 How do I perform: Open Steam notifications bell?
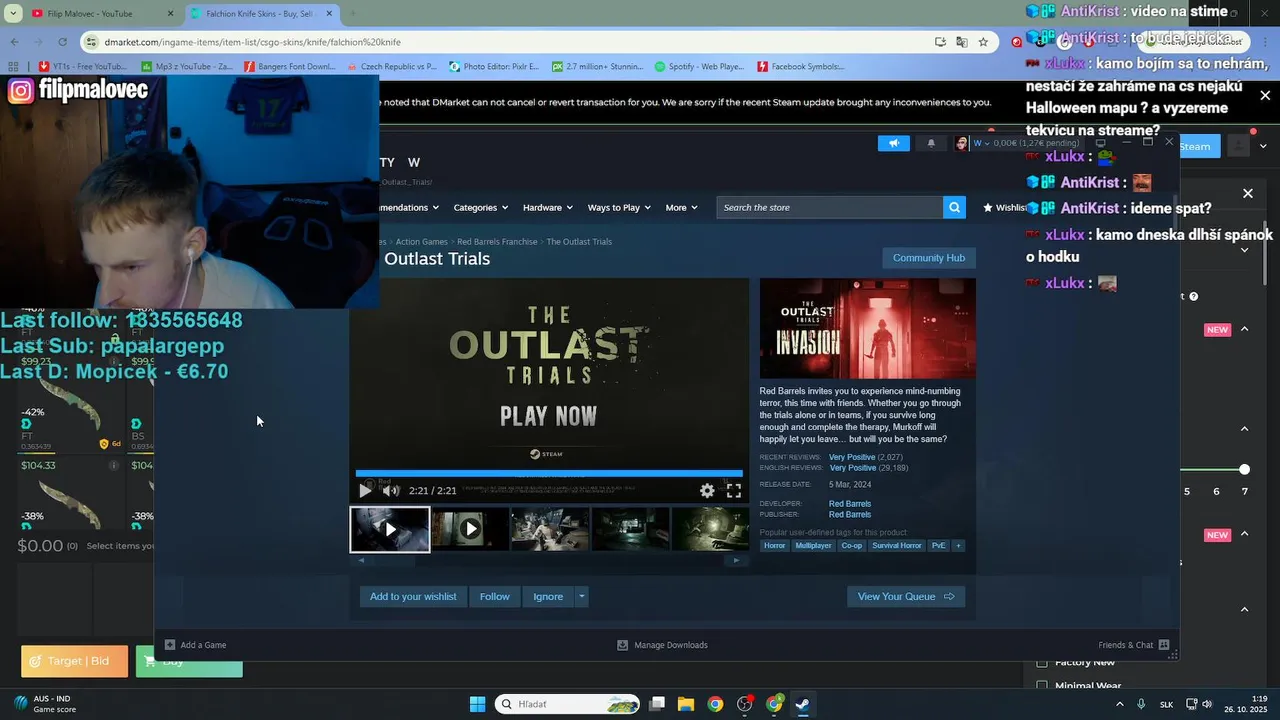(x=931, y=143)
